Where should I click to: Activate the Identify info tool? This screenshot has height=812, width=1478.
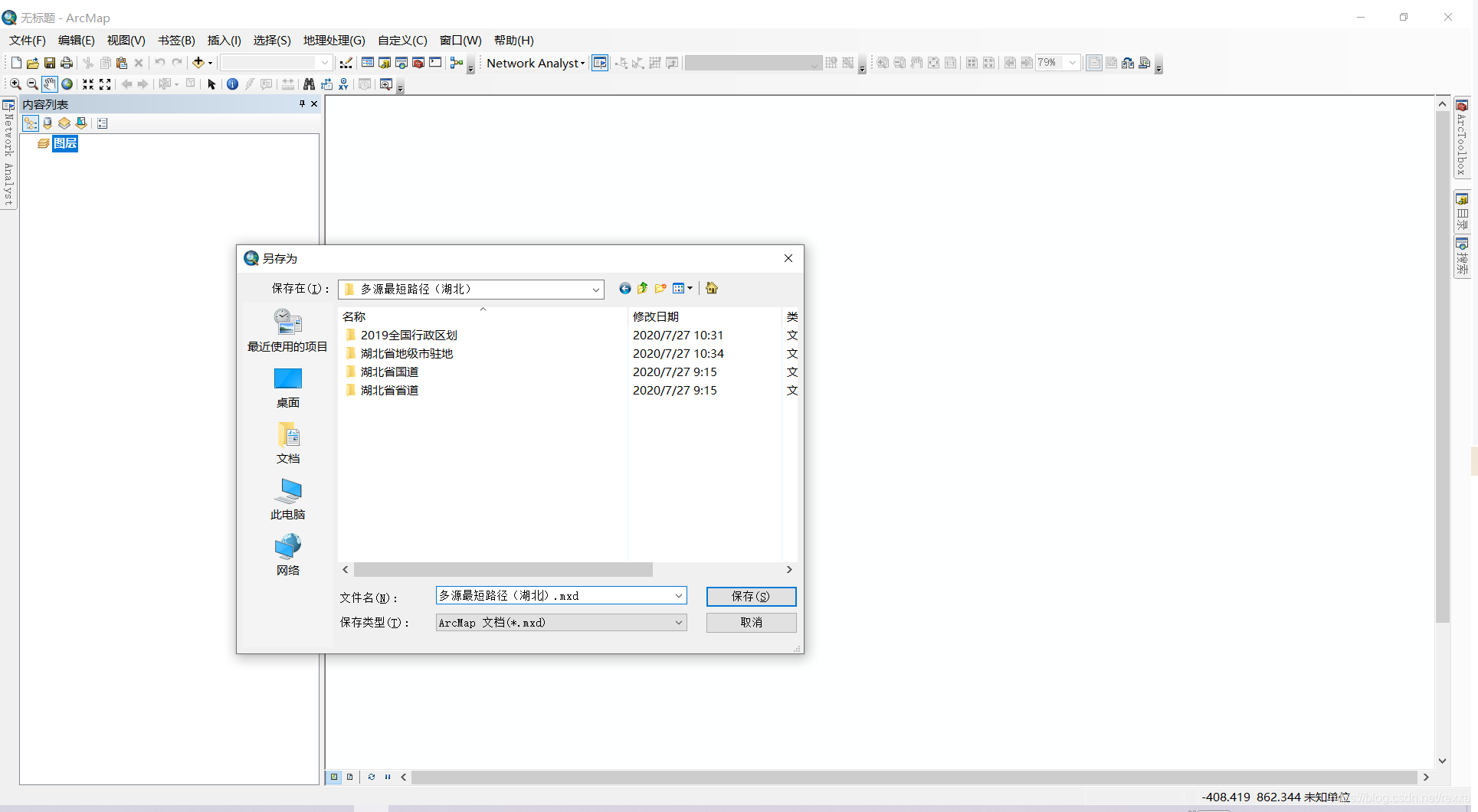(232, 84)
